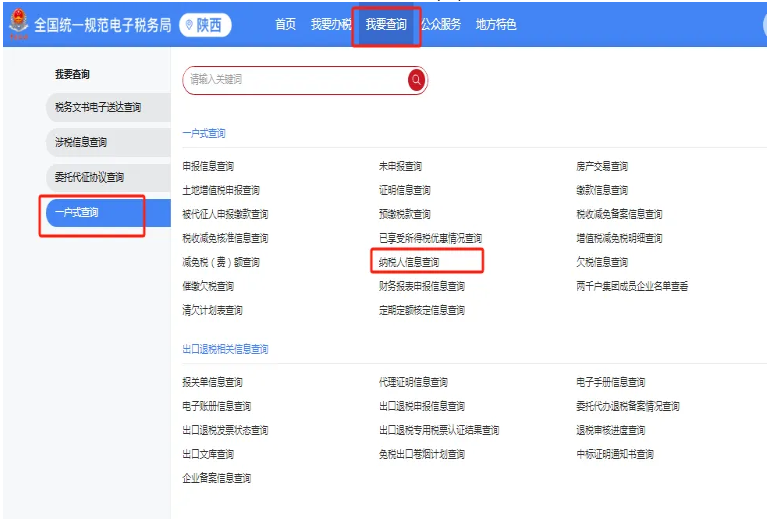Image resolution: width=771 pixels, height=520 pixels.
Task: Select 税务文书电子送达查询 in the sidebar
Action: tap(98, 107)
